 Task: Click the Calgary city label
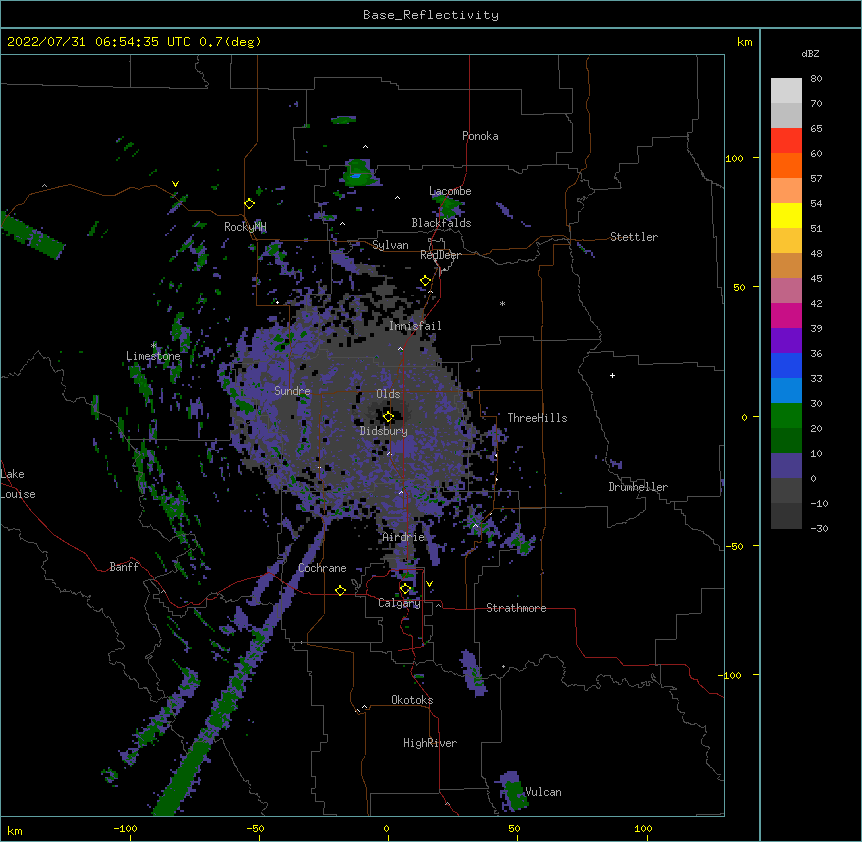point(399,603)
